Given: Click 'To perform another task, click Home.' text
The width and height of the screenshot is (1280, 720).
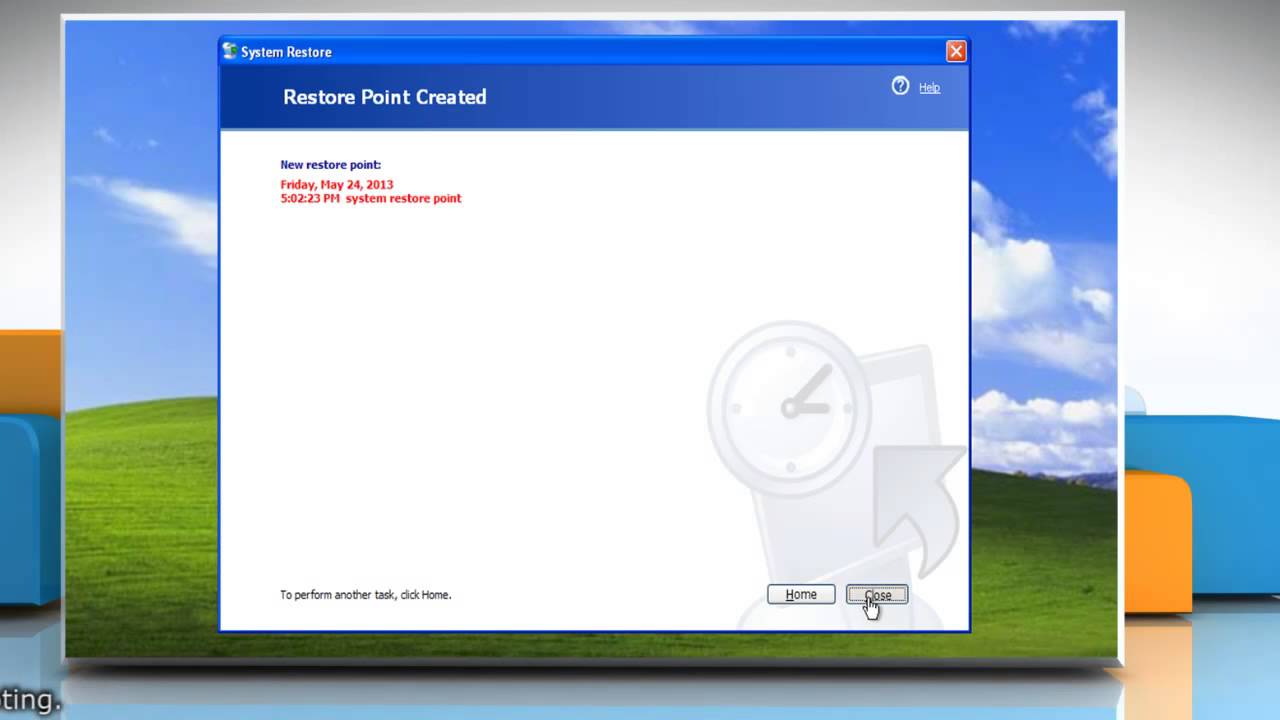Looking at the screenshot, I should [365, 595].
